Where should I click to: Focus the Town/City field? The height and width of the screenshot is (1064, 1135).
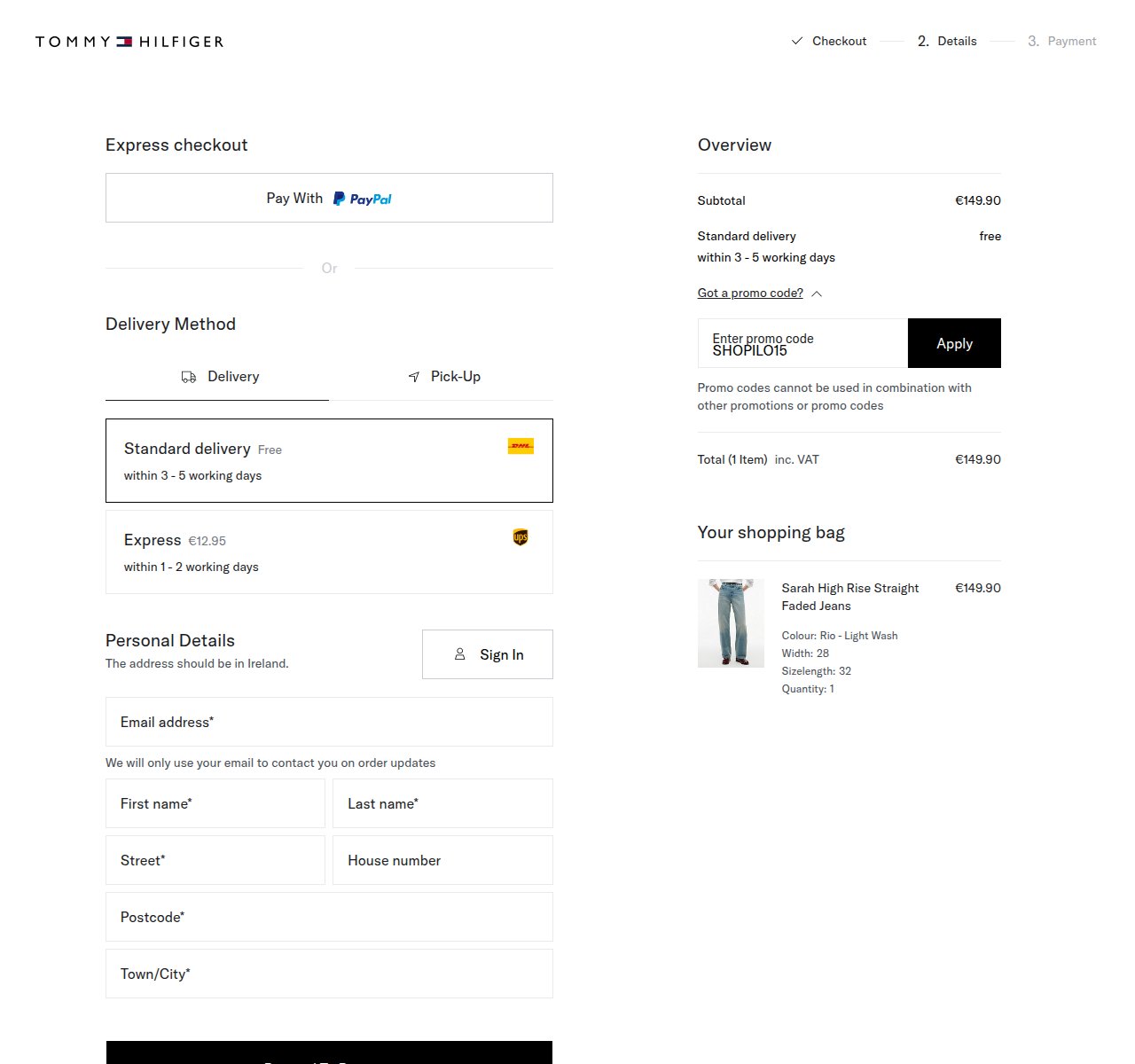pyautogui.click(x=329, y=974)
